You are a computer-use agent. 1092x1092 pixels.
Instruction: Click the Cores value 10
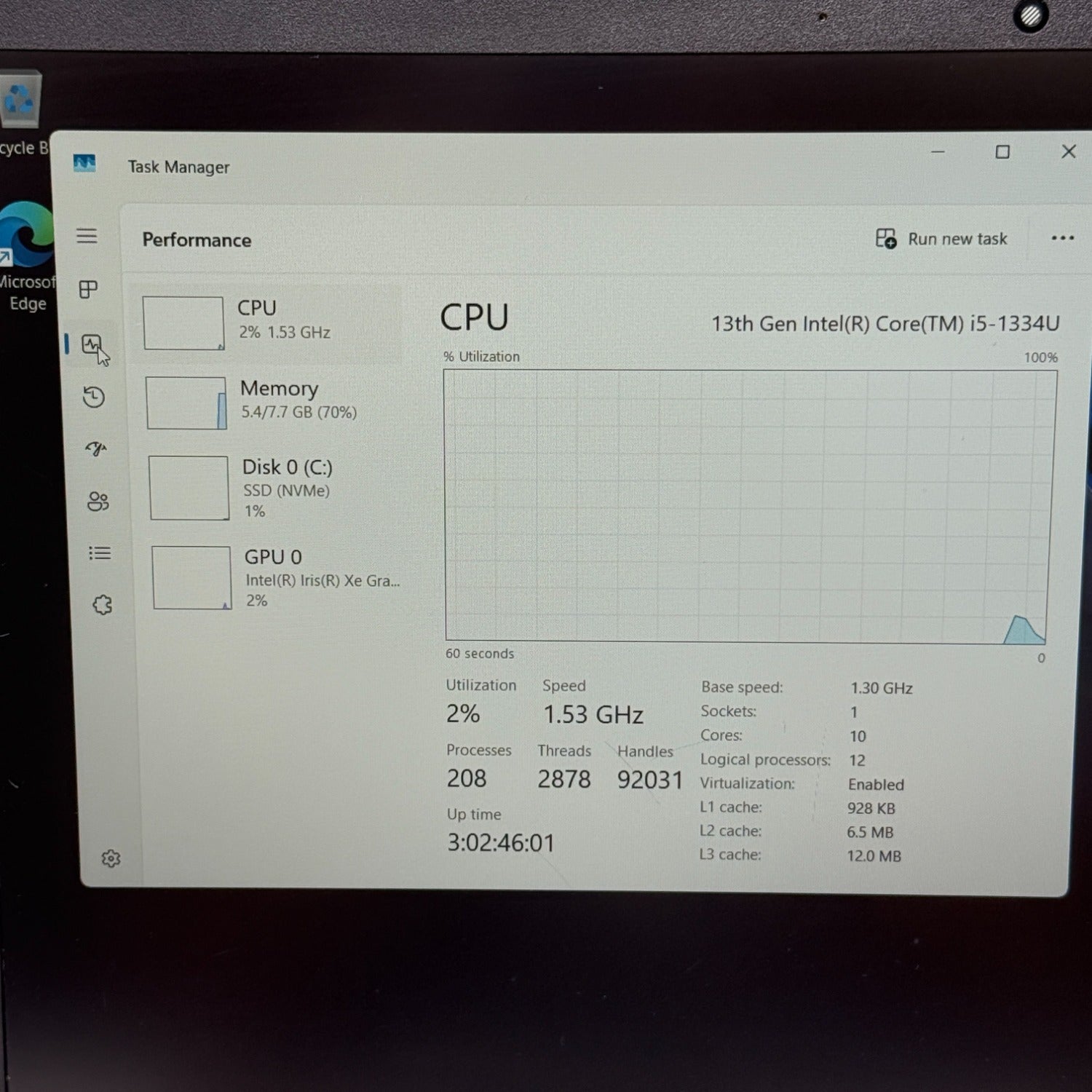pyautogui.click(x=858, y=736)
